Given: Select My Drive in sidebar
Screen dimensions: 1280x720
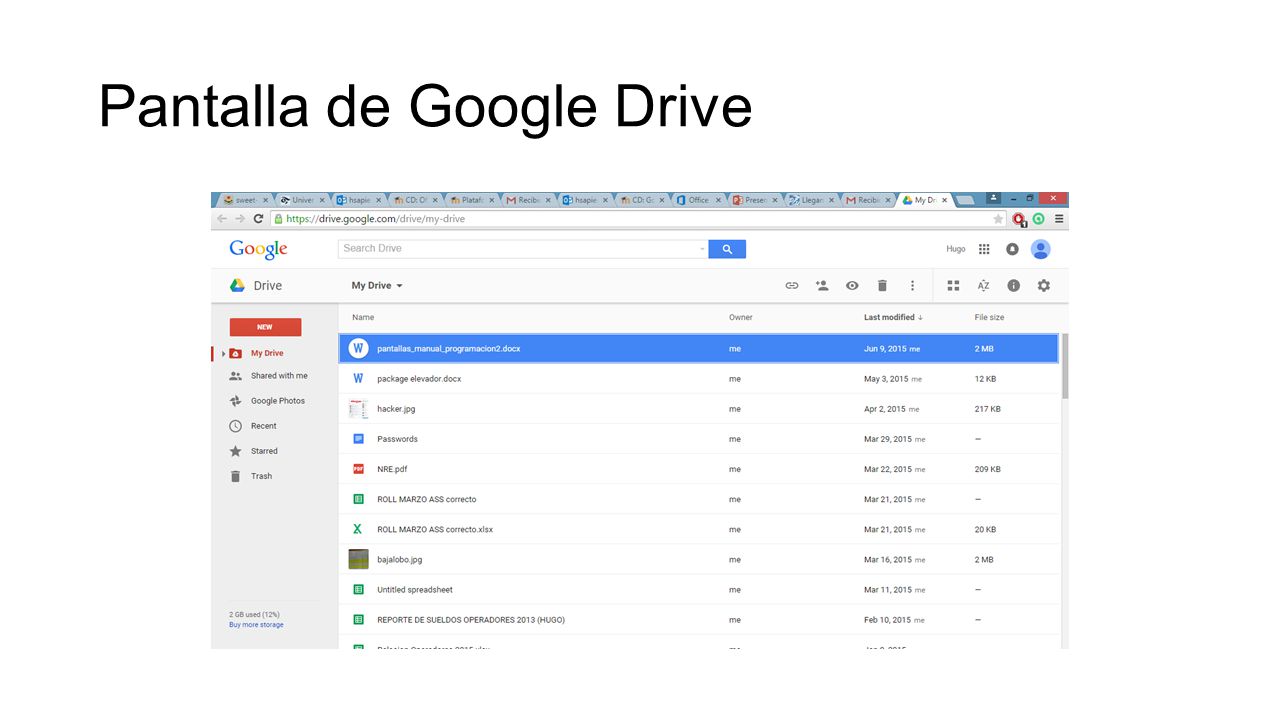Looking at the screenshot, I should [266, 354].
